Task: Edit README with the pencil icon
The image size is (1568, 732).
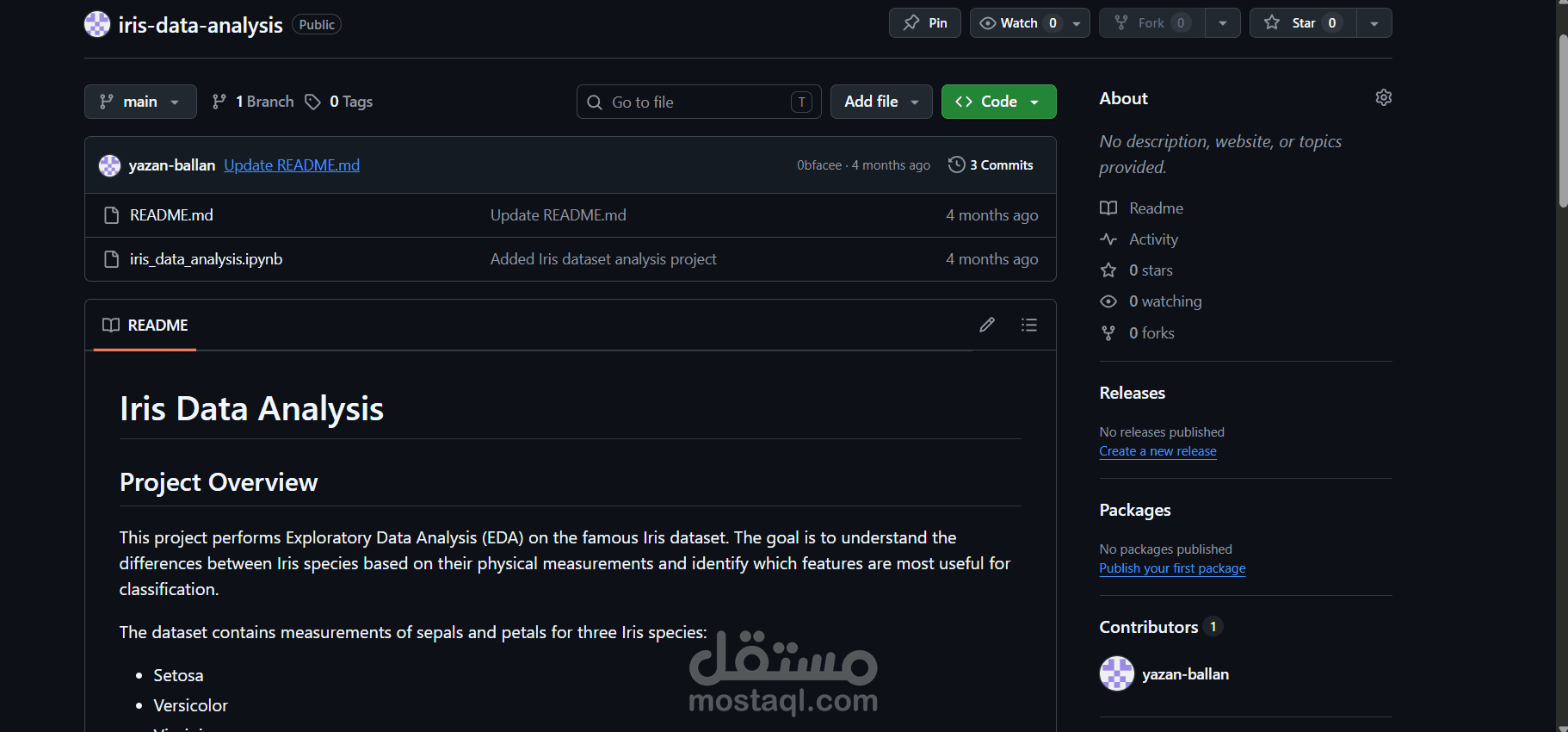Action: point(987,325)
